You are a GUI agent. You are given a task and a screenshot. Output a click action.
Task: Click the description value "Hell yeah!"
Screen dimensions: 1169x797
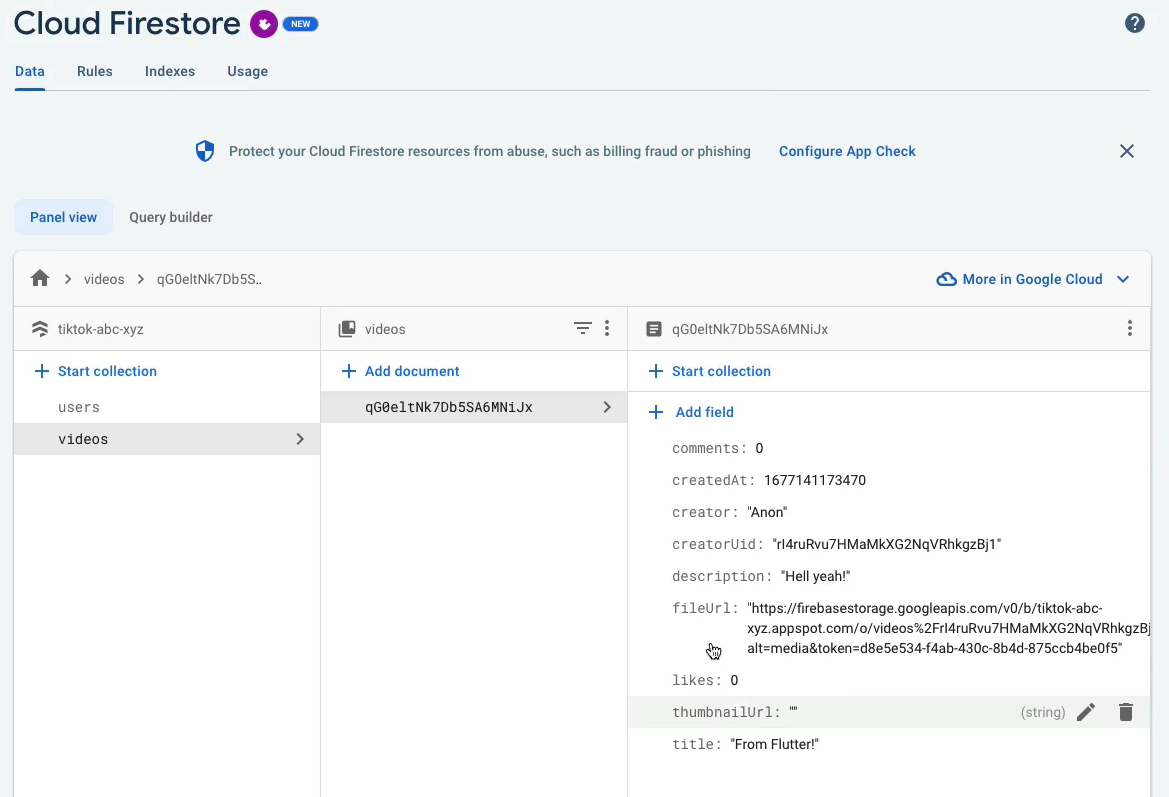point(816,576)
